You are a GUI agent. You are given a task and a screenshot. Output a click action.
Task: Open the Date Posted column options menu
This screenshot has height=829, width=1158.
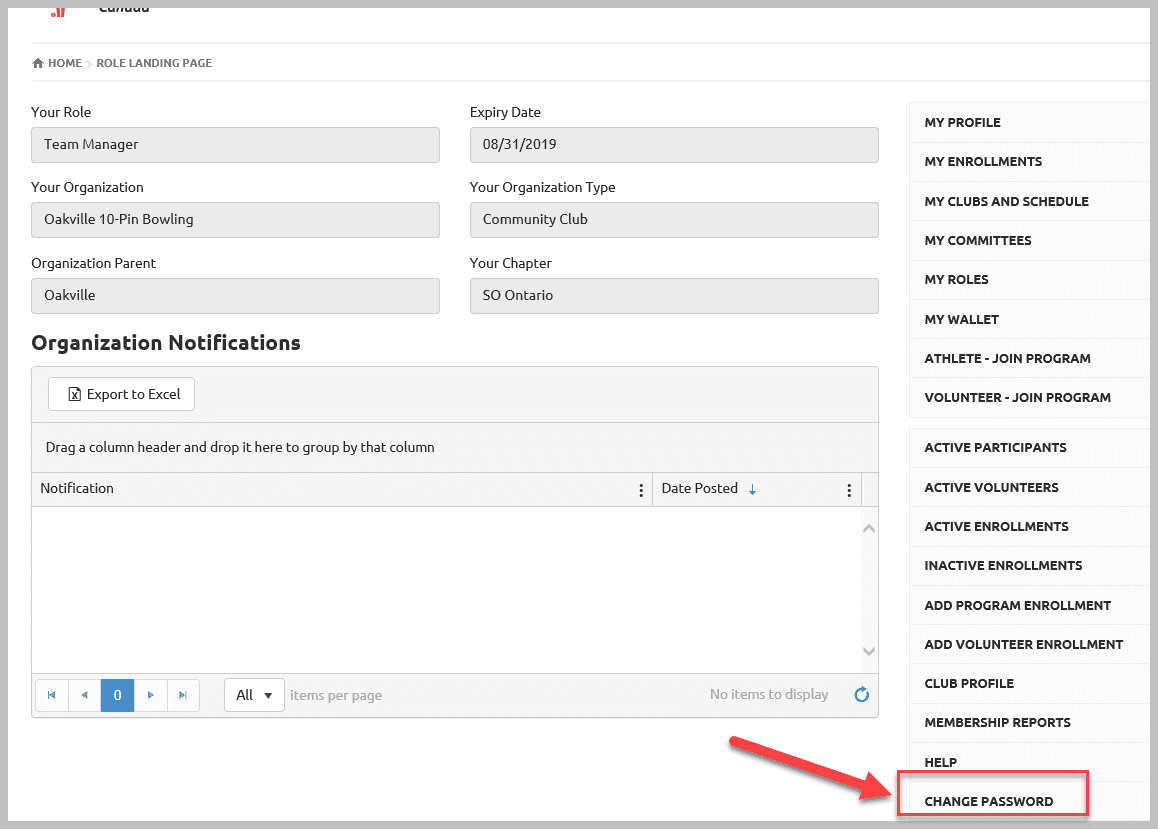(x=848, y=489)
